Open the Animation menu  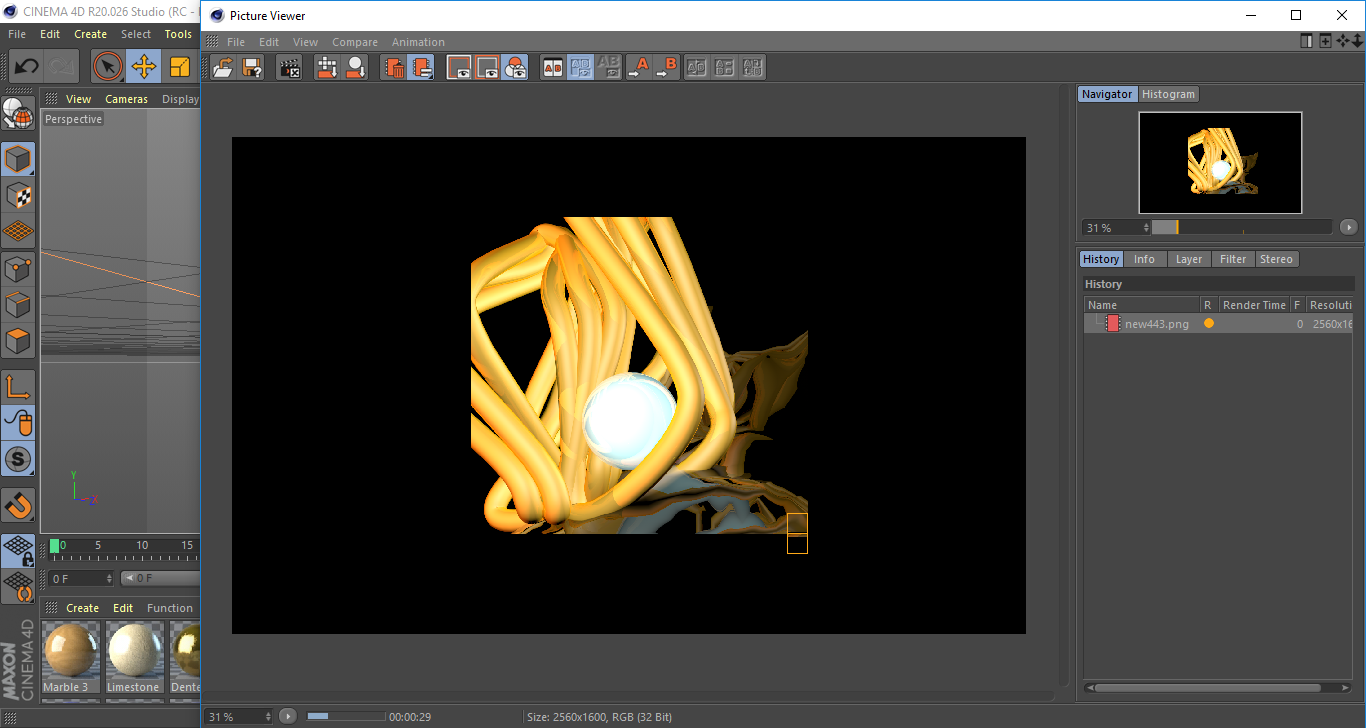pos(418,42)
